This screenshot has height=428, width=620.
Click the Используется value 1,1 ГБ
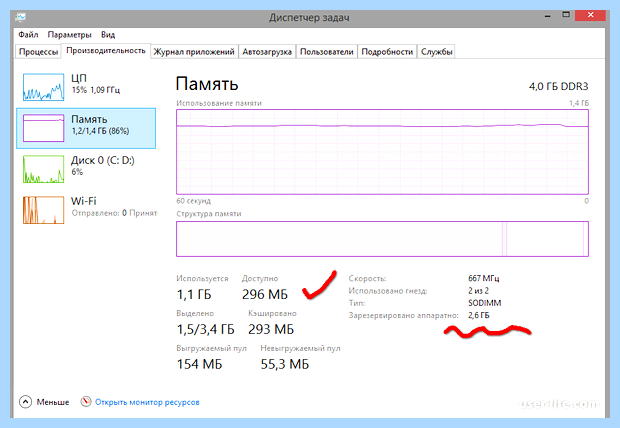[x=194, y=295]
